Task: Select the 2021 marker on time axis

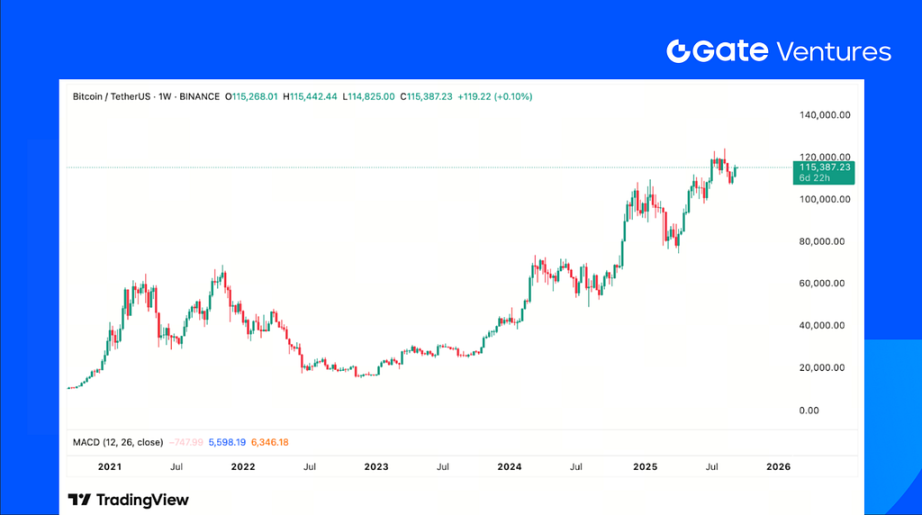Action: pyautogui.click(x=110, y=466)
